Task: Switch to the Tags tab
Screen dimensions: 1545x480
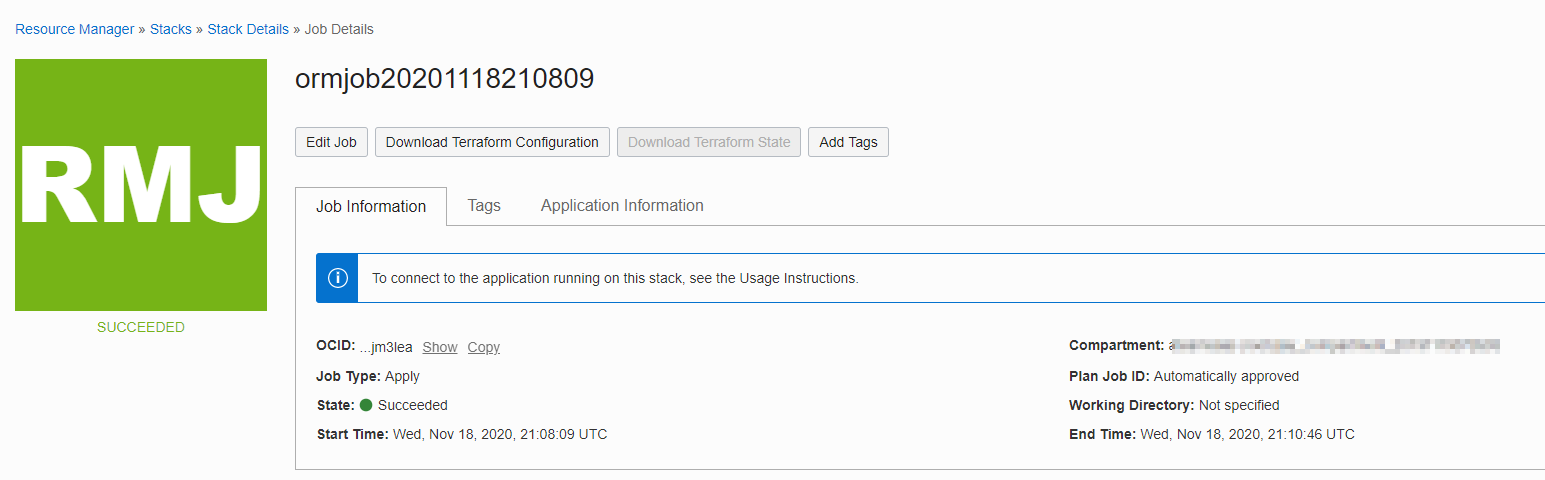Action: click(x=484, y=205)
